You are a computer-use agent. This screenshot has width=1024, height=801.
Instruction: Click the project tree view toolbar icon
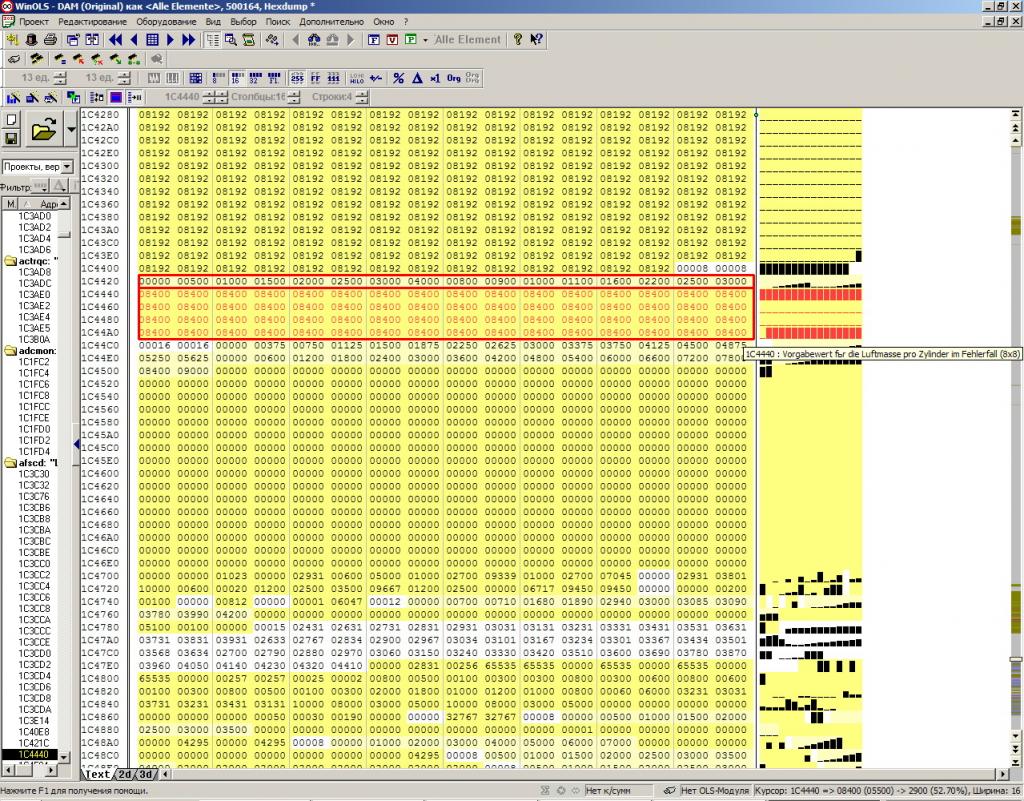click(x=212, y=40)
